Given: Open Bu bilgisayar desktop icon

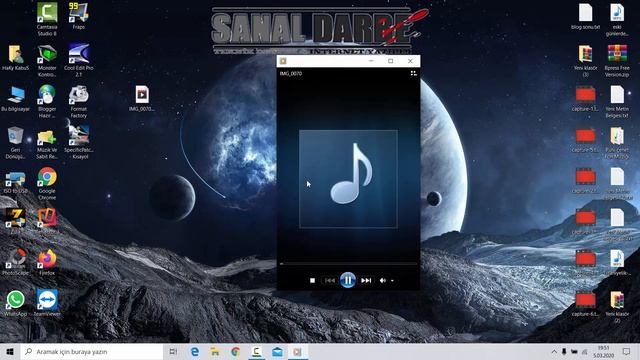Looking at the screenshot, I should [16, 98].
